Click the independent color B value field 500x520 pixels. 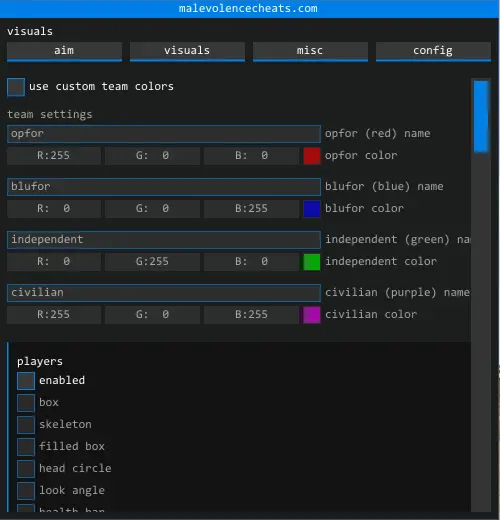[251, 262]
